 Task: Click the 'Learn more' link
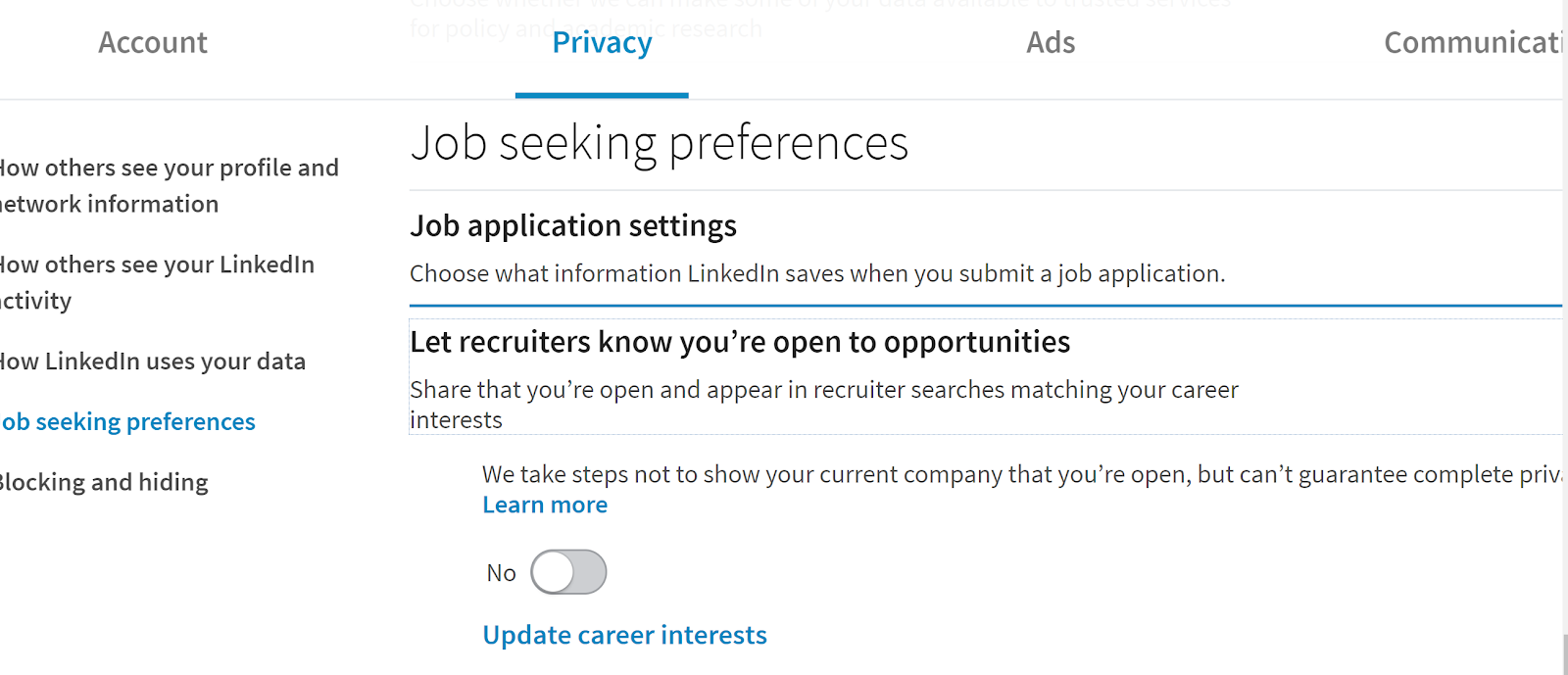(545, 506)
